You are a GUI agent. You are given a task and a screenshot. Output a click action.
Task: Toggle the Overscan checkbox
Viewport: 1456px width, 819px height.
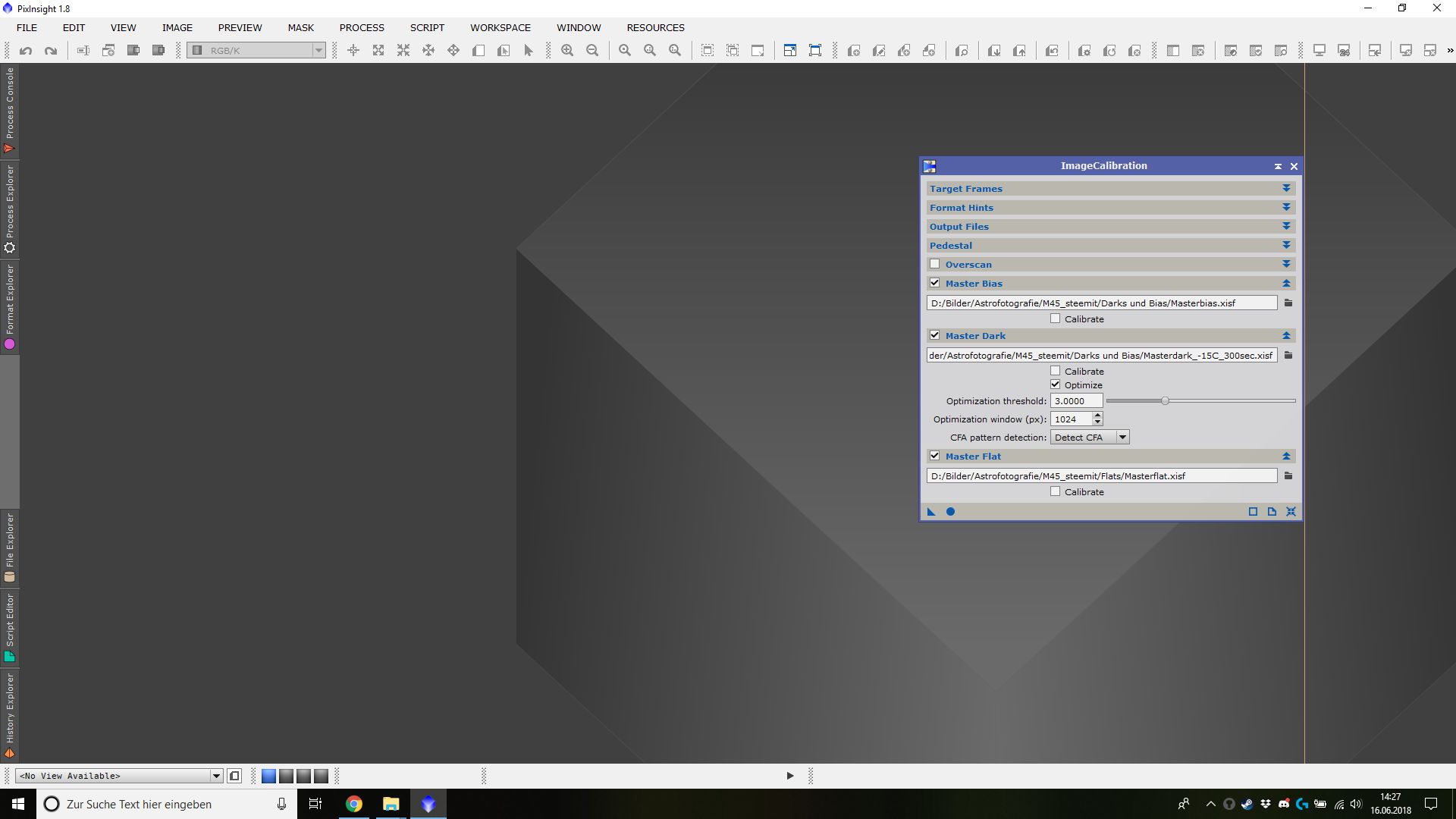(x=934, y=264)
